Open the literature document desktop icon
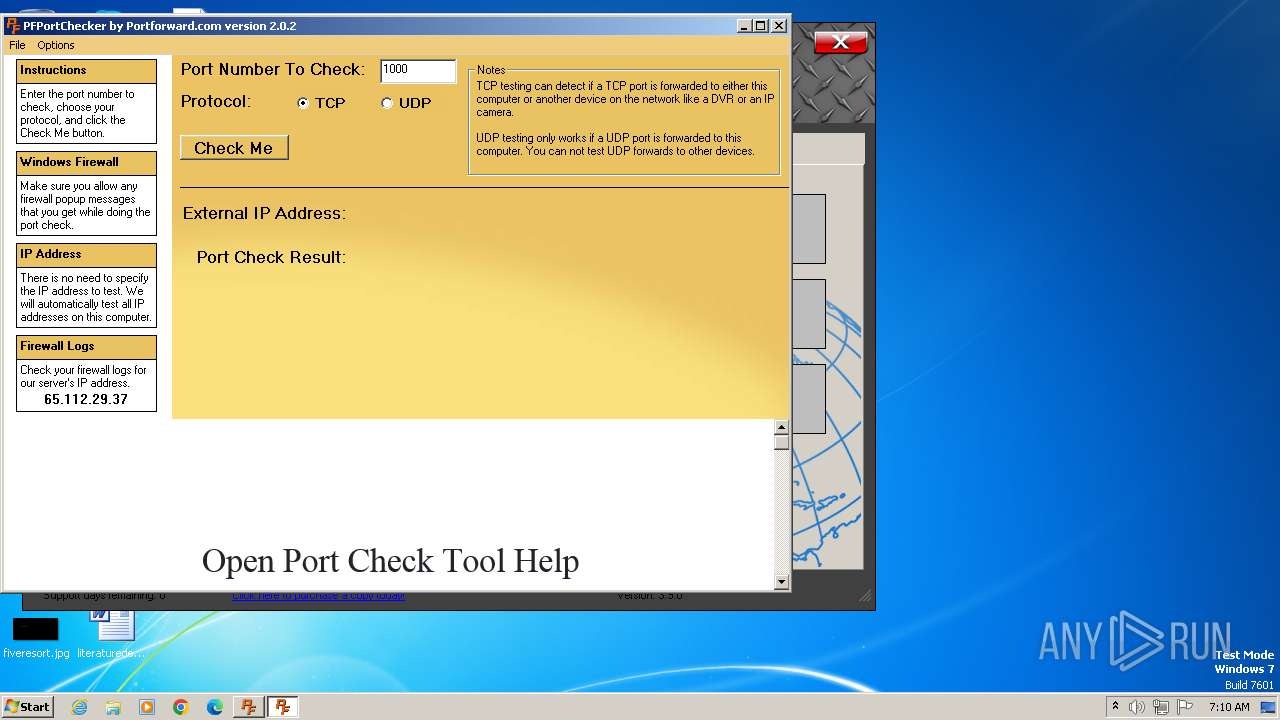 coord(111,635)
